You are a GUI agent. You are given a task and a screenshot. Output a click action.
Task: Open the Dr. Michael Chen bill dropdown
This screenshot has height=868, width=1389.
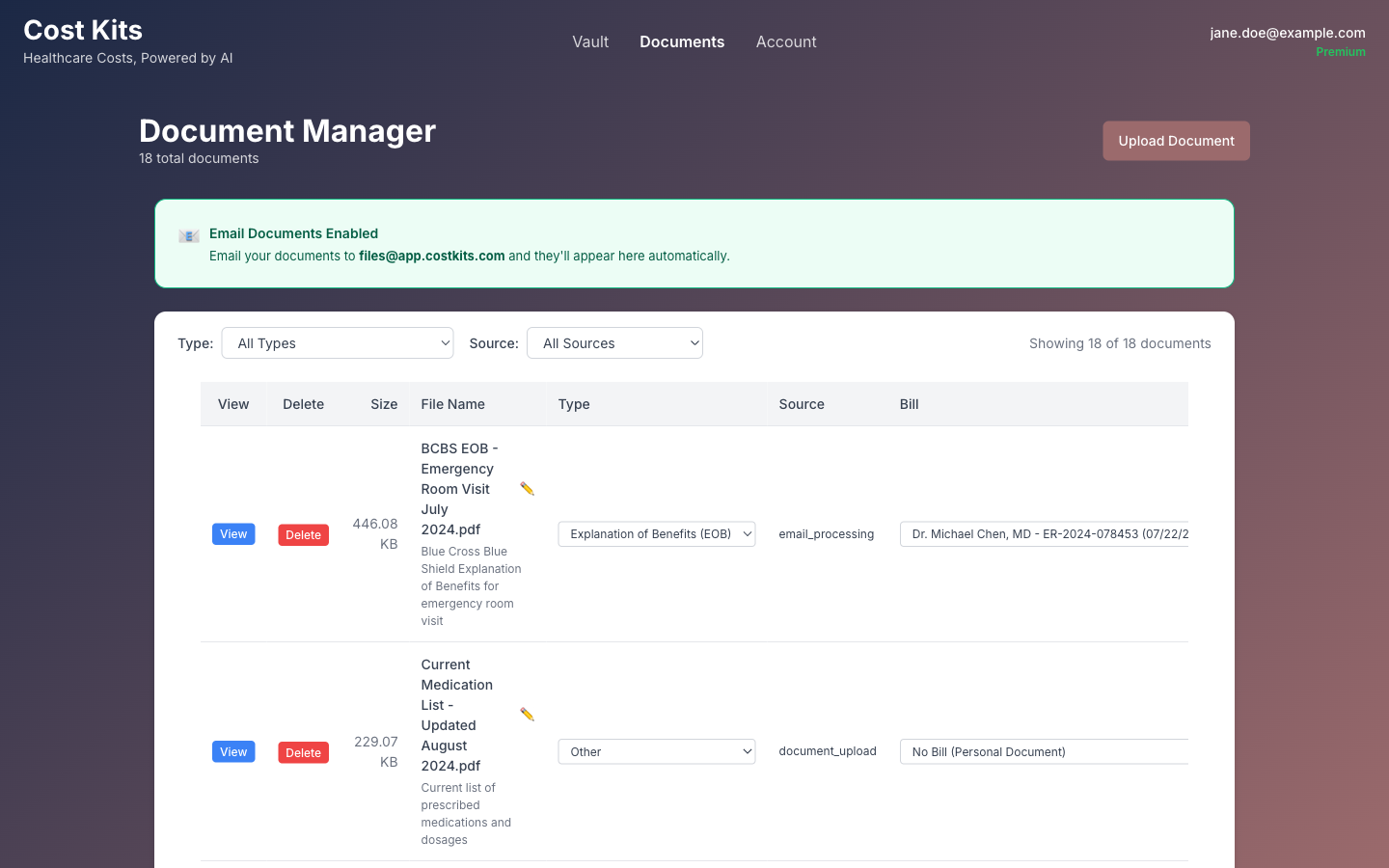tap(1045, 533)
